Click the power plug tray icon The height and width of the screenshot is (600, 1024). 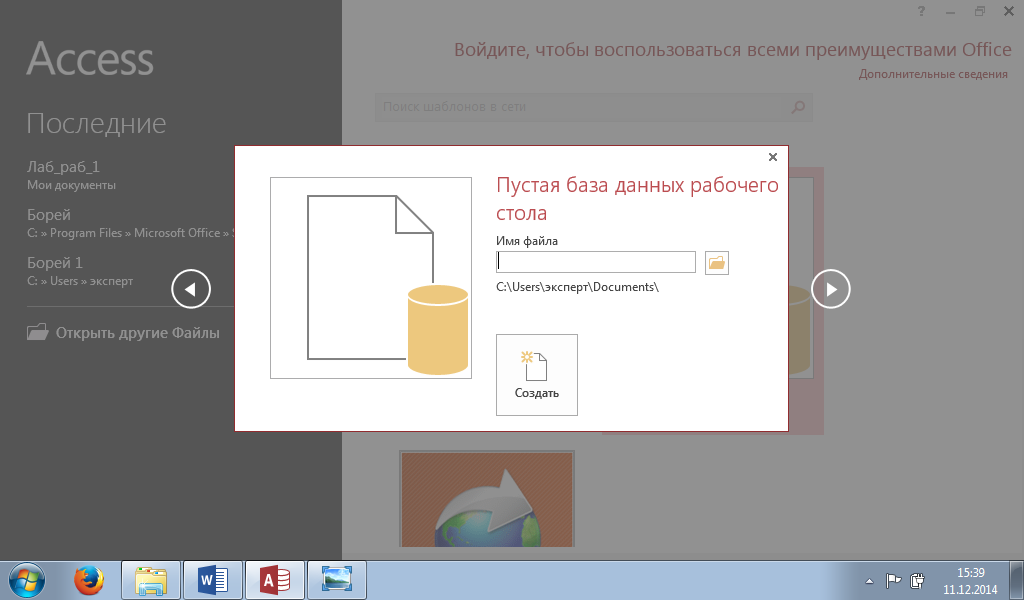click(x=918, y=580)
